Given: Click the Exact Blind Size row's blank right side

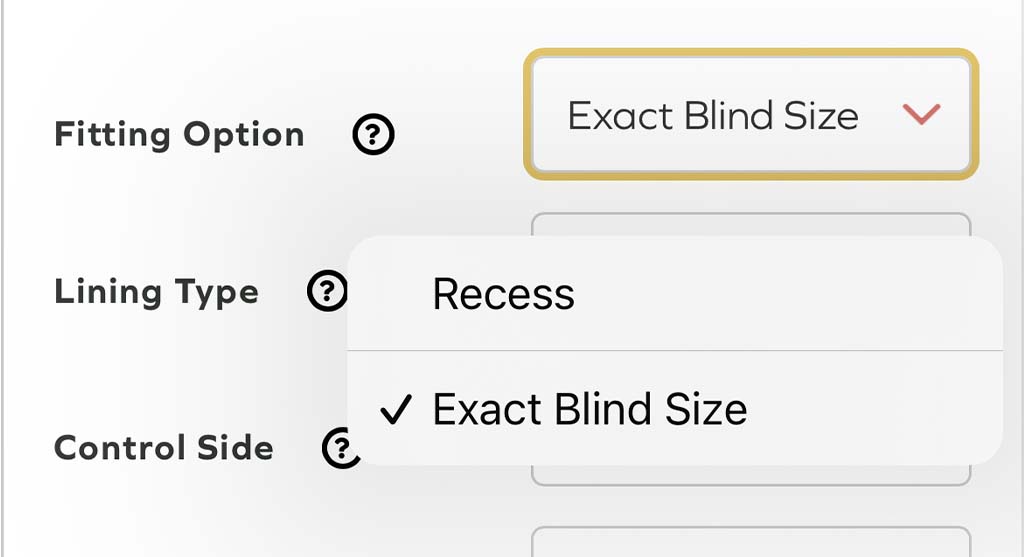Looking at the screenshot, I should 880,410.
